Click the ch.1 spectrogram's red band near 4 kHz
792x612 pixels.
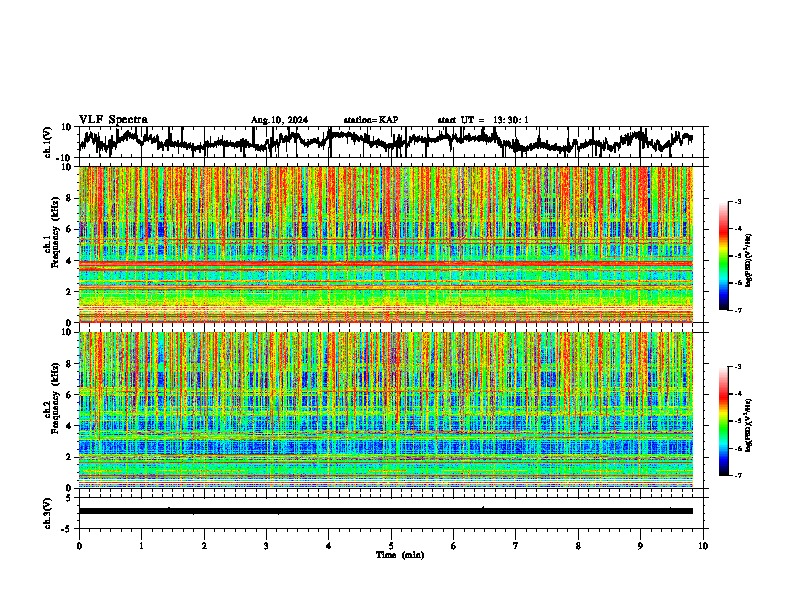[385, 264]
